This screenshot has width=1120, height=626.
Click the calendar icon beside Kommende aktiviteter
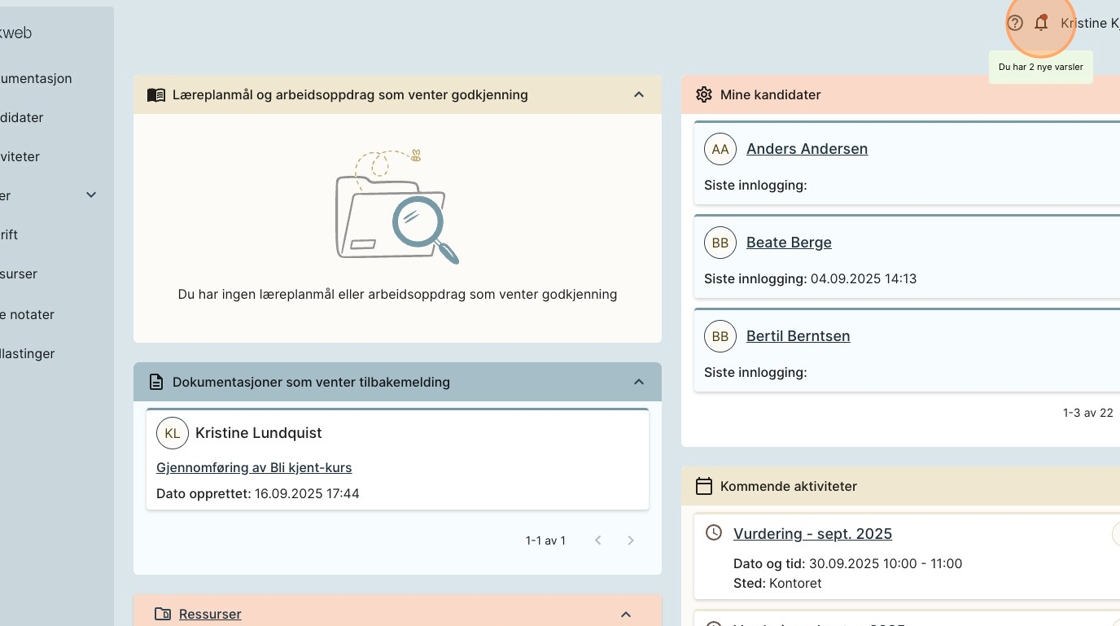tap(704, 486)
